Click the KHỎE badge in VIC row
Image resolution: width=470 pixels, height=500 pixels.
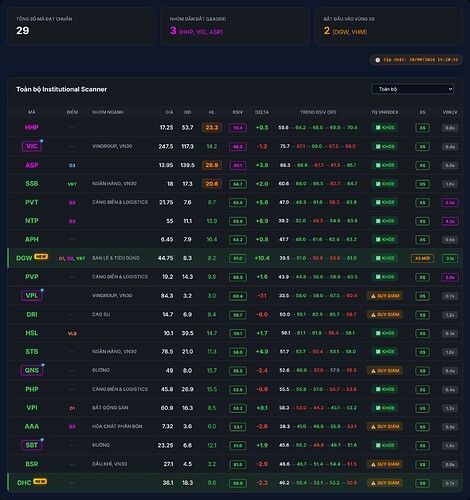[385, 147]
